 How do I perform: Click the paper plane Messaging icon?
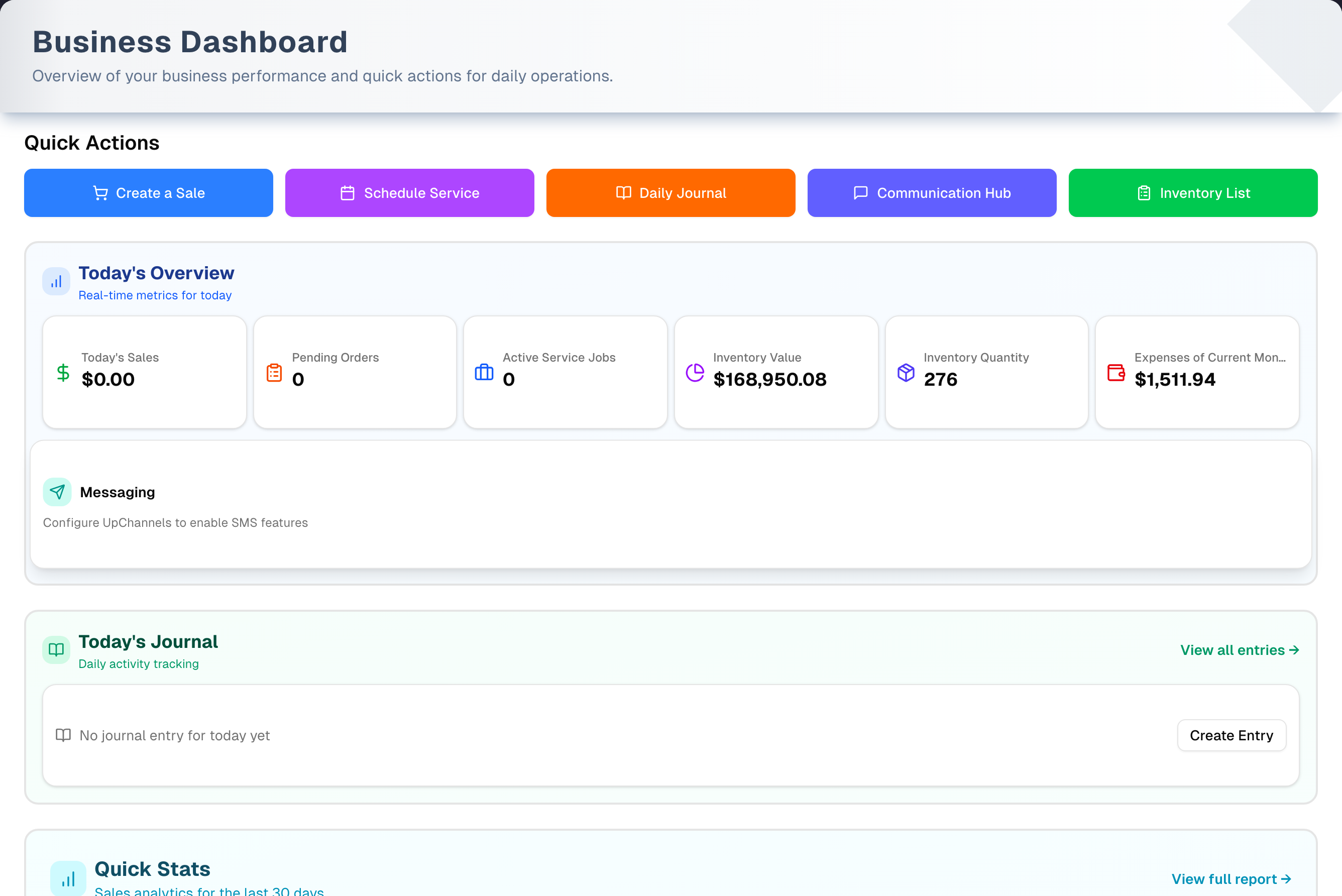coord(57,491)
